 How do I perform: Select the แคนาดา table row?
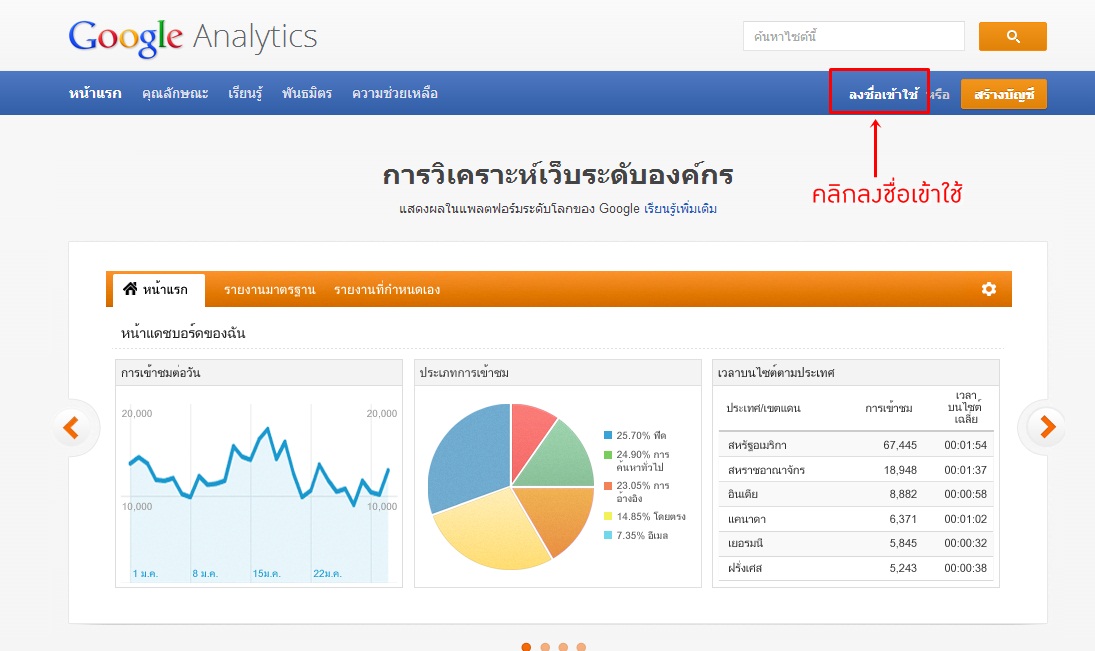(x=856, y=519)
